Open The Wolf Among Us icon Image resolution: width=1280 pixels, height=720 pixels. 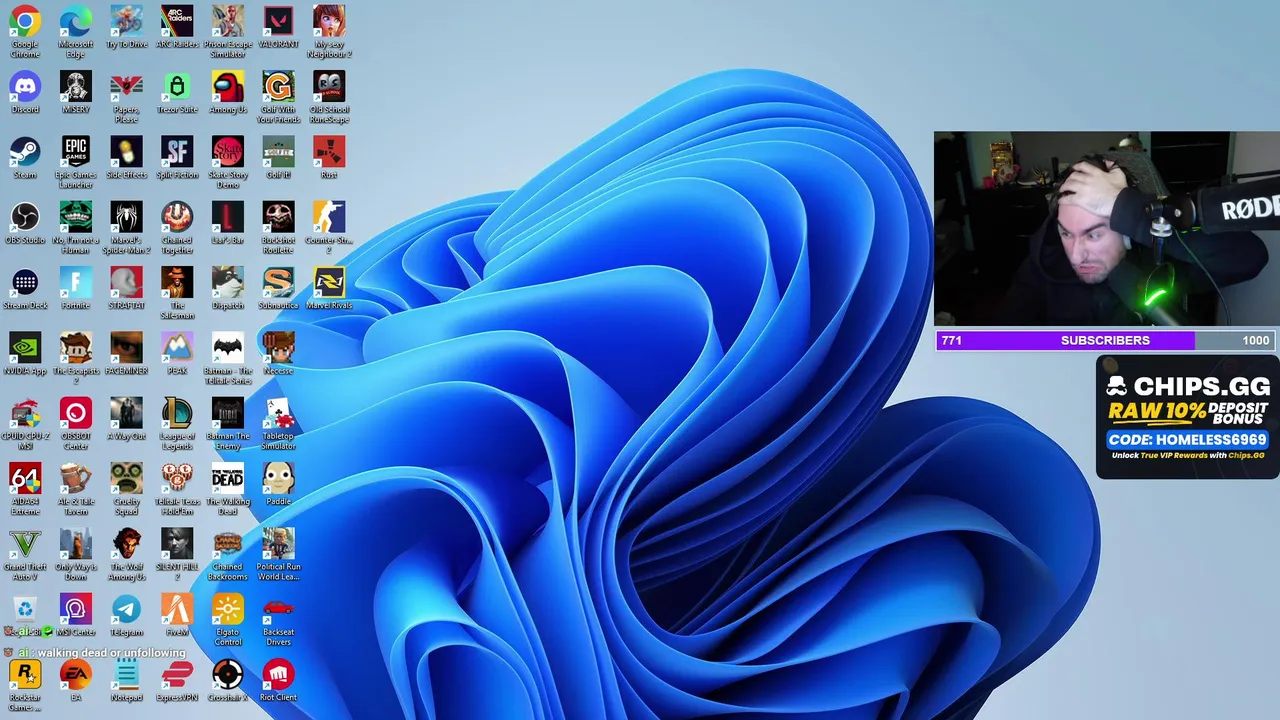click(126, 544)
